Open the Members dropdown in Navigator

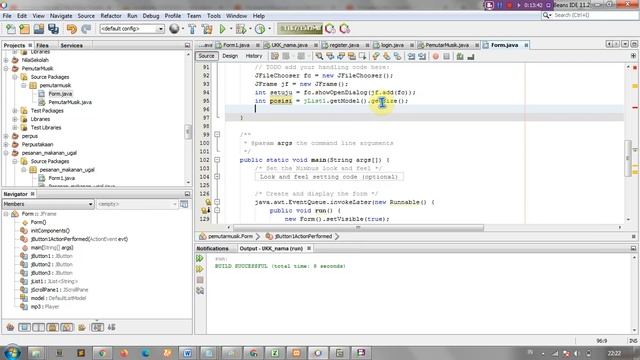pyautogui.click(x=48, y=204)
